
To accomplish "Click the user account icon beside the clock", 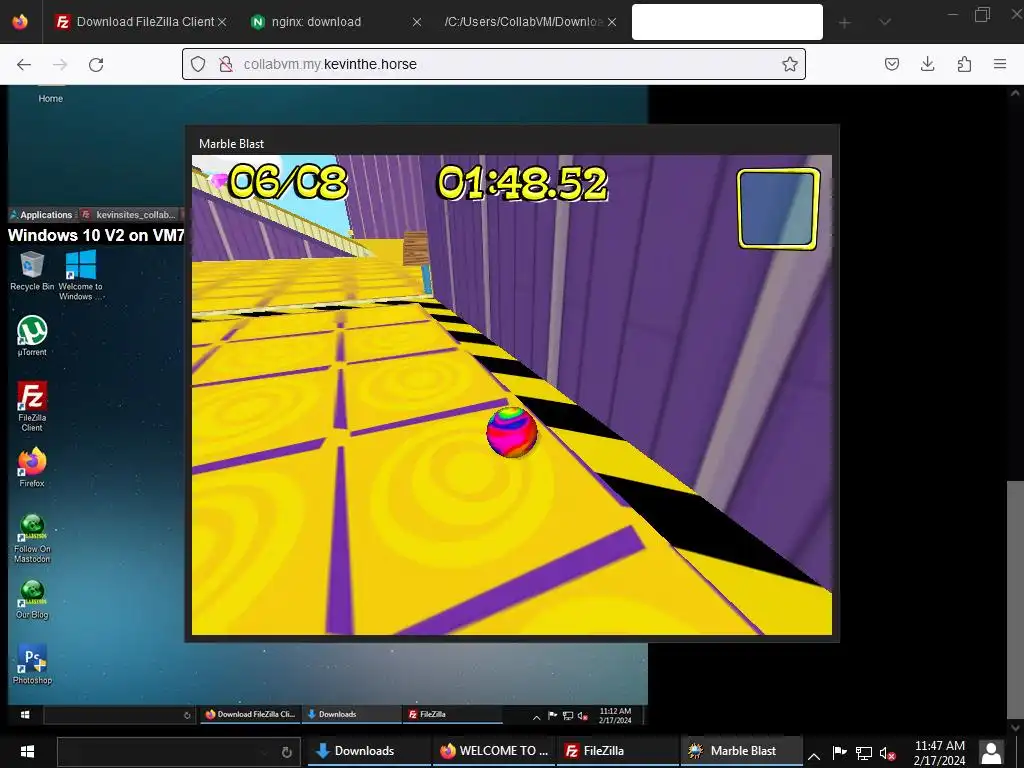I will (991, 752).
